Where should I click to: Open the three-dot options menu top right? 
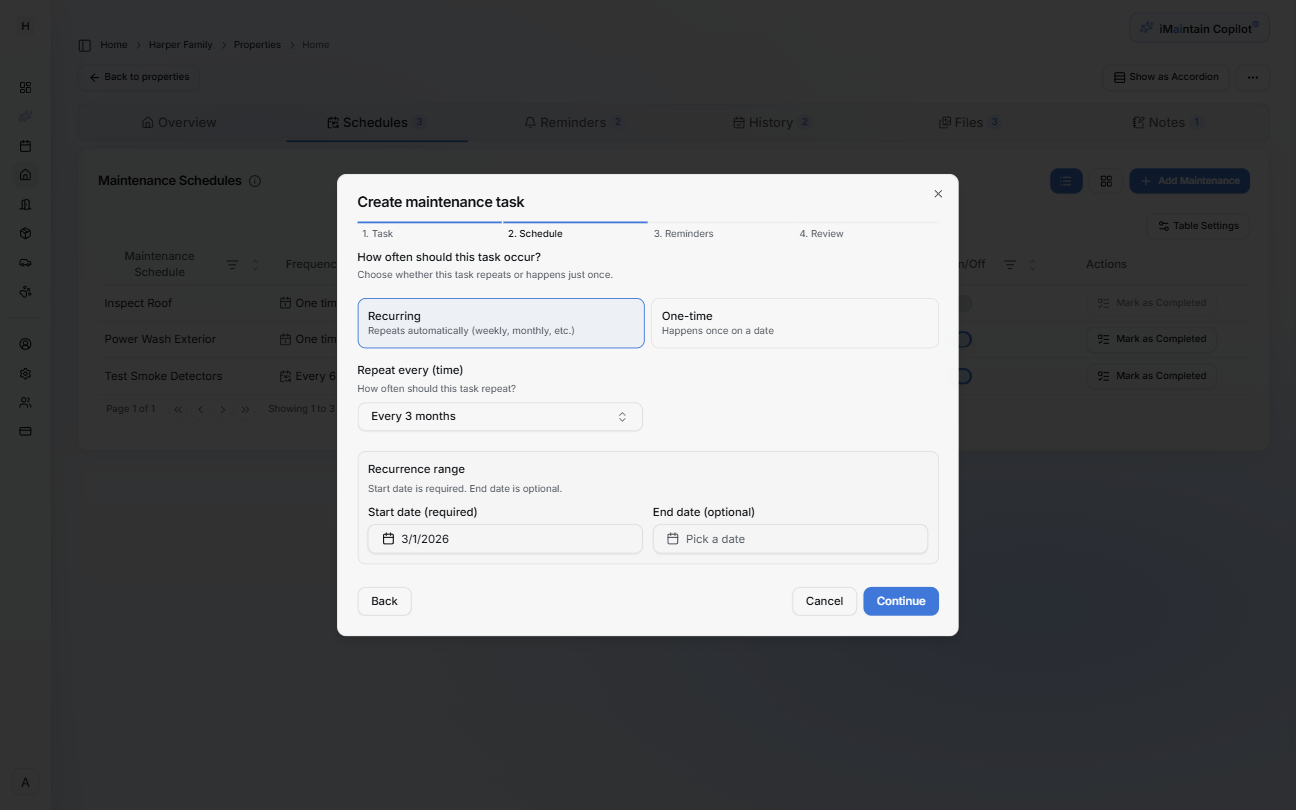pyautogui.click(x=1252, y=77)
